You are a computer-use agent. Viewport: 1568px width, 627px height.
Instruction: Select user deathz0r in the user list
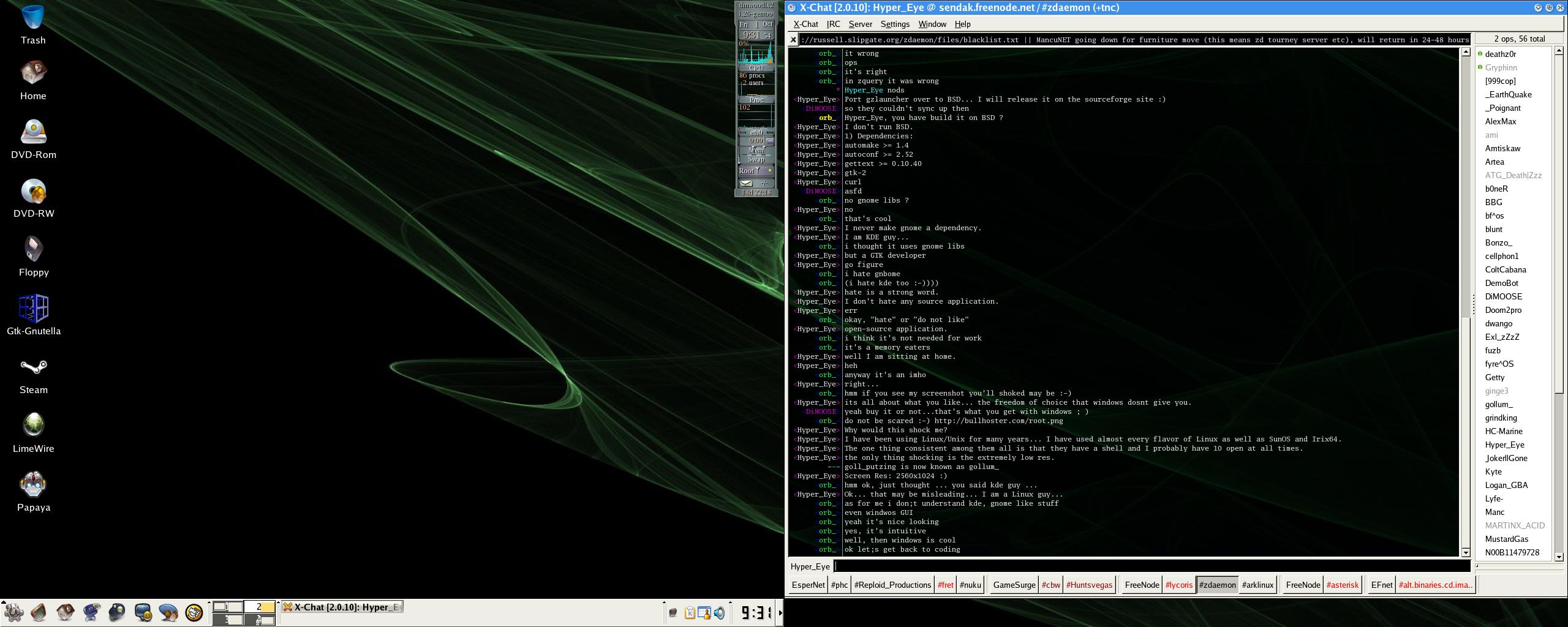[x=1499, y=54]
